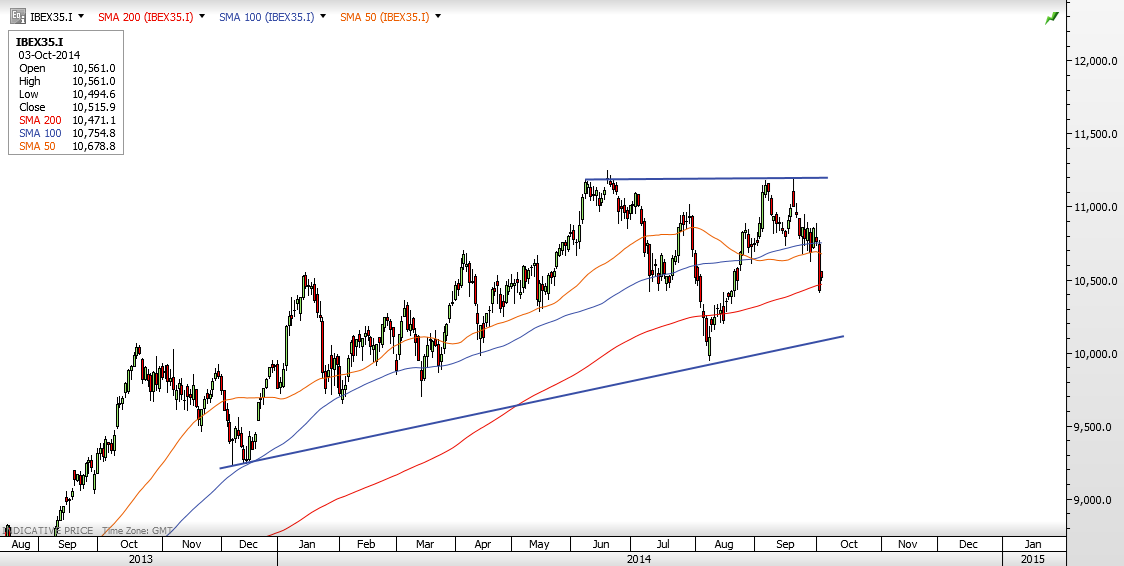Screen dimensions: 1124x566
Task: Click the SMA 50 value 10,678.8
Action: [x=94, y=146]
